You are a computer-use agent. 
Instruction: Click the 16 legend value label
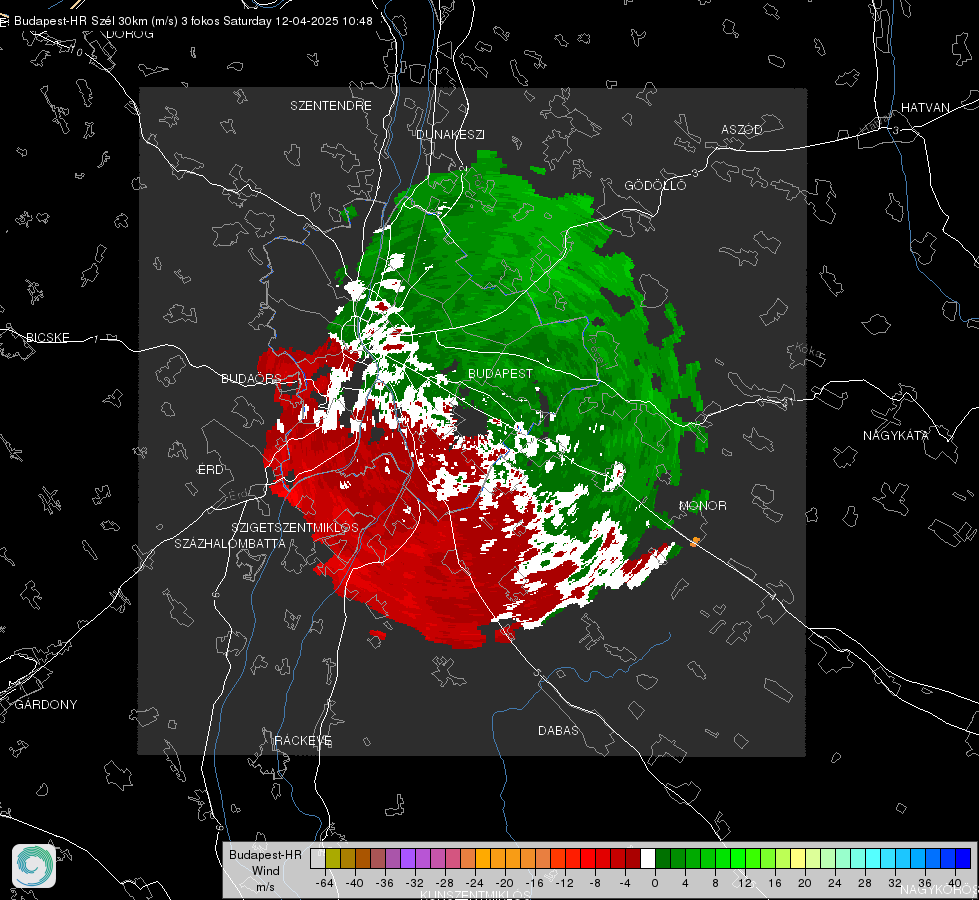click(x=775, y=883)
